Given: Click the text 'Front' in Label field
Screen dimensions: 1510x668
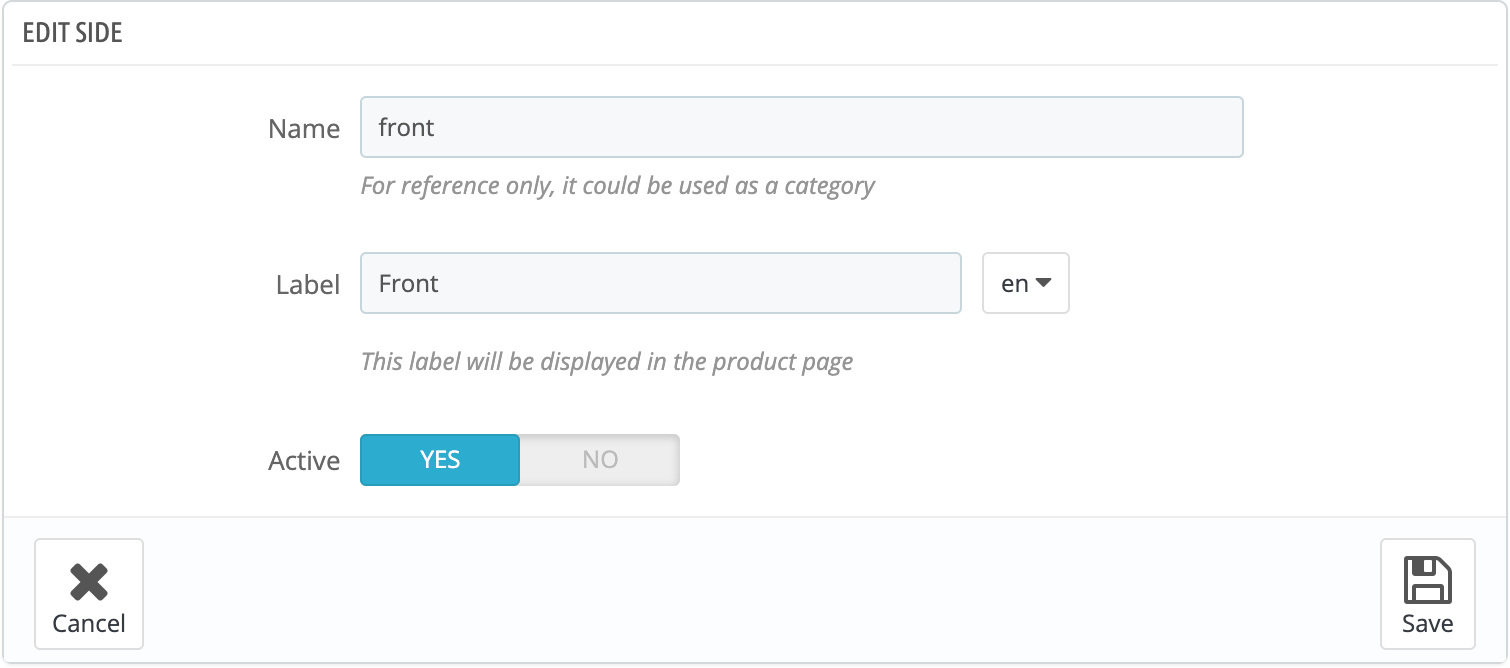Looking at the screenshot, I should 408,284.
